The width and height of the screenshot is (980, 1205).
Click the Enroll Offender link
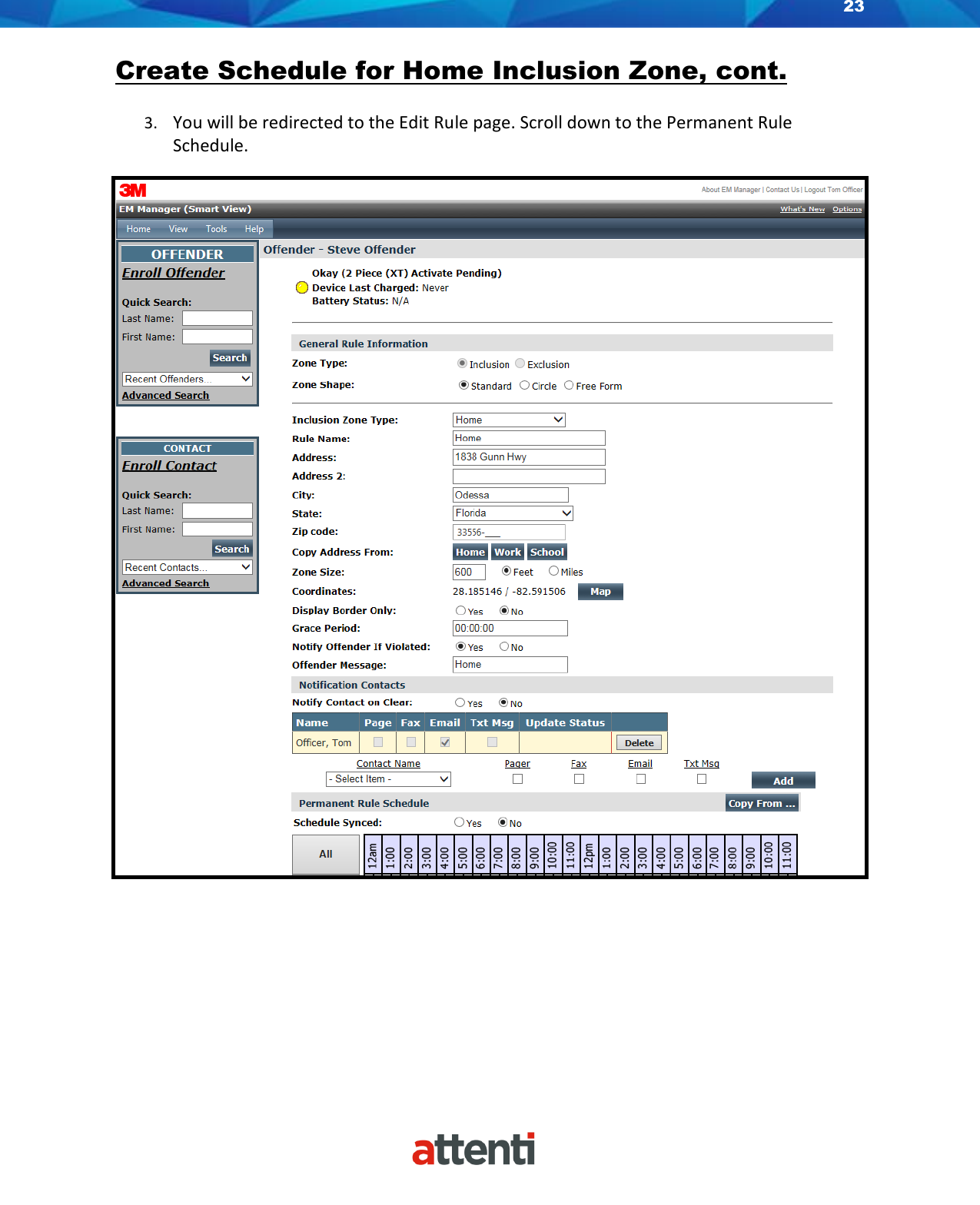[174, 273]
